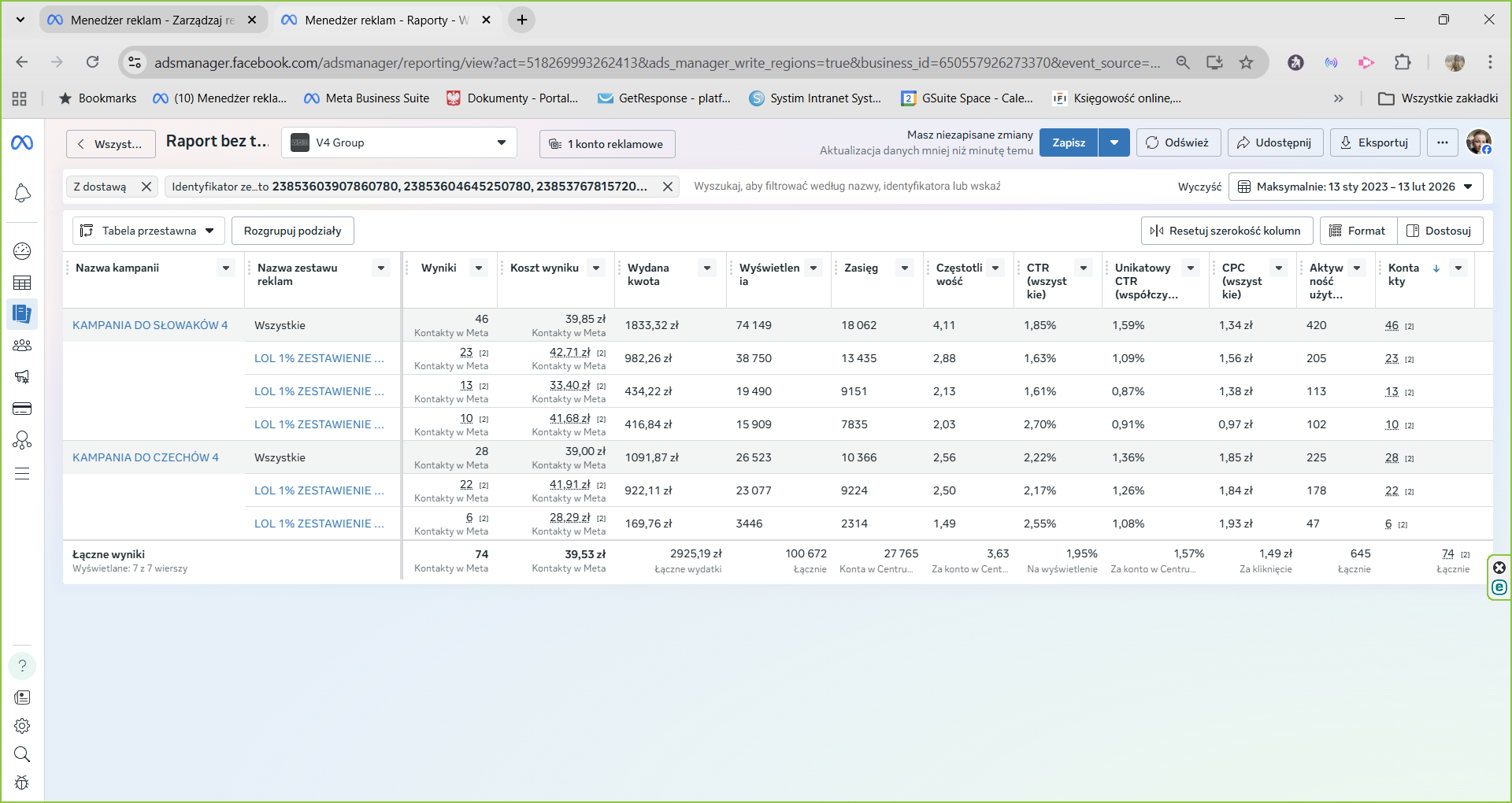Open the all tools hamburger menu
Viewport: 1512px width, 803px height.
click(x=22, y=474)
